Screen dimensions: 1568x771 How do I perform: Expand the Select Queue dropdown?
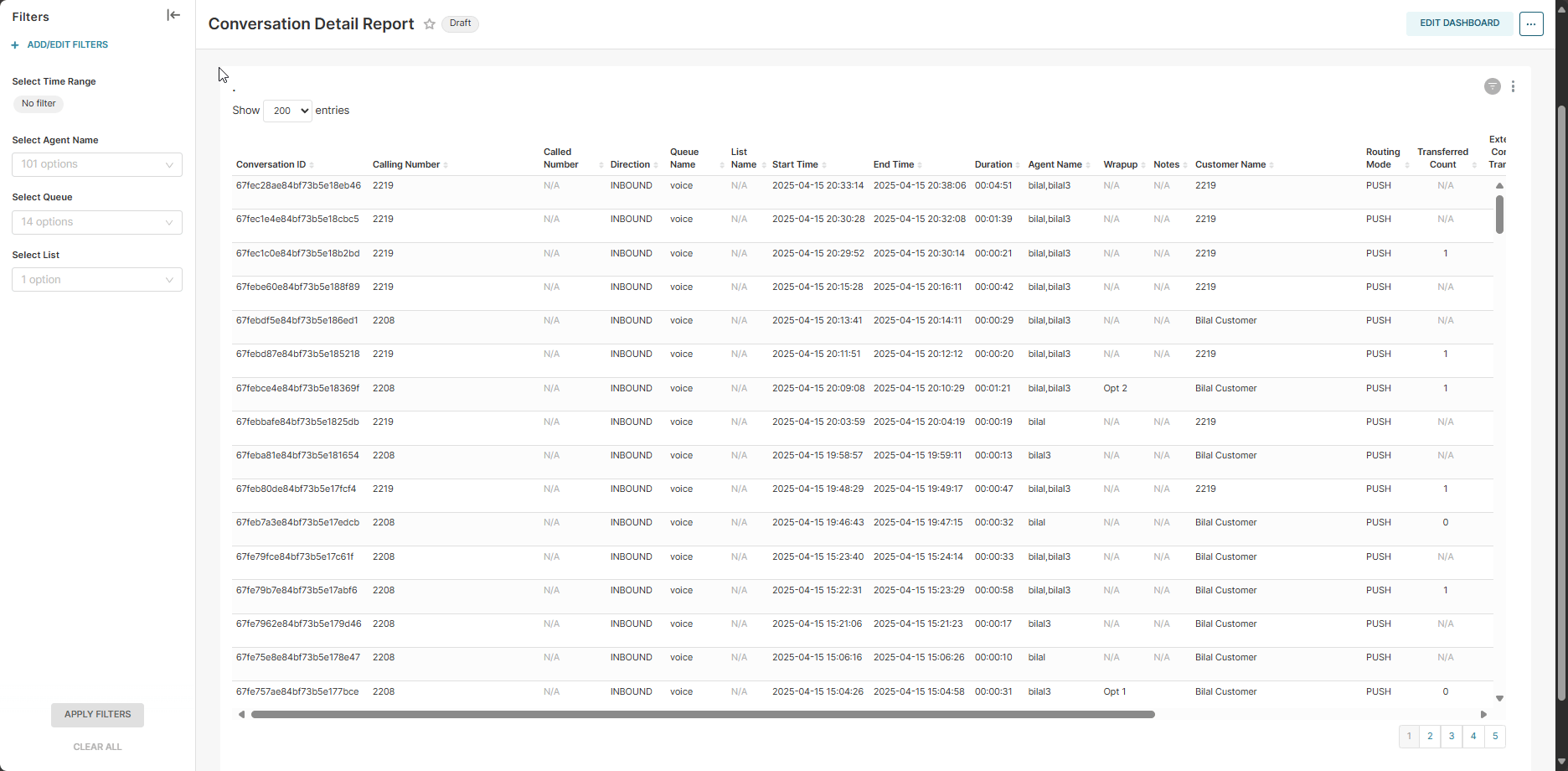click(97, 222)
